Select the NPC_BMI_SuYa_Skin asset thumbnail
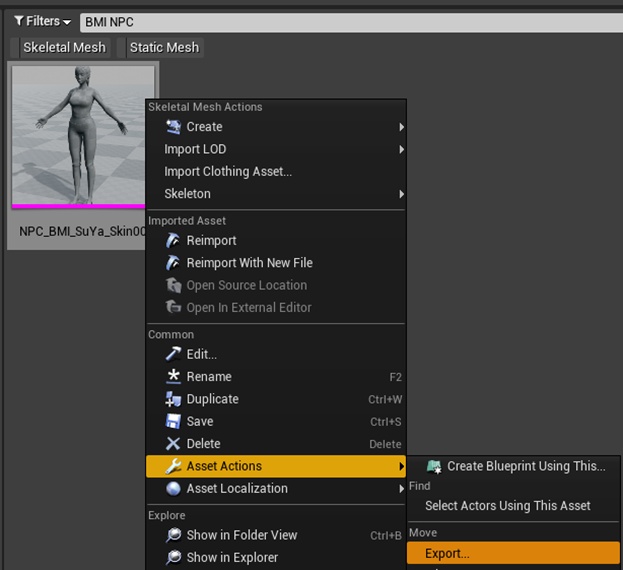623x570 pixels. point(83,137)
